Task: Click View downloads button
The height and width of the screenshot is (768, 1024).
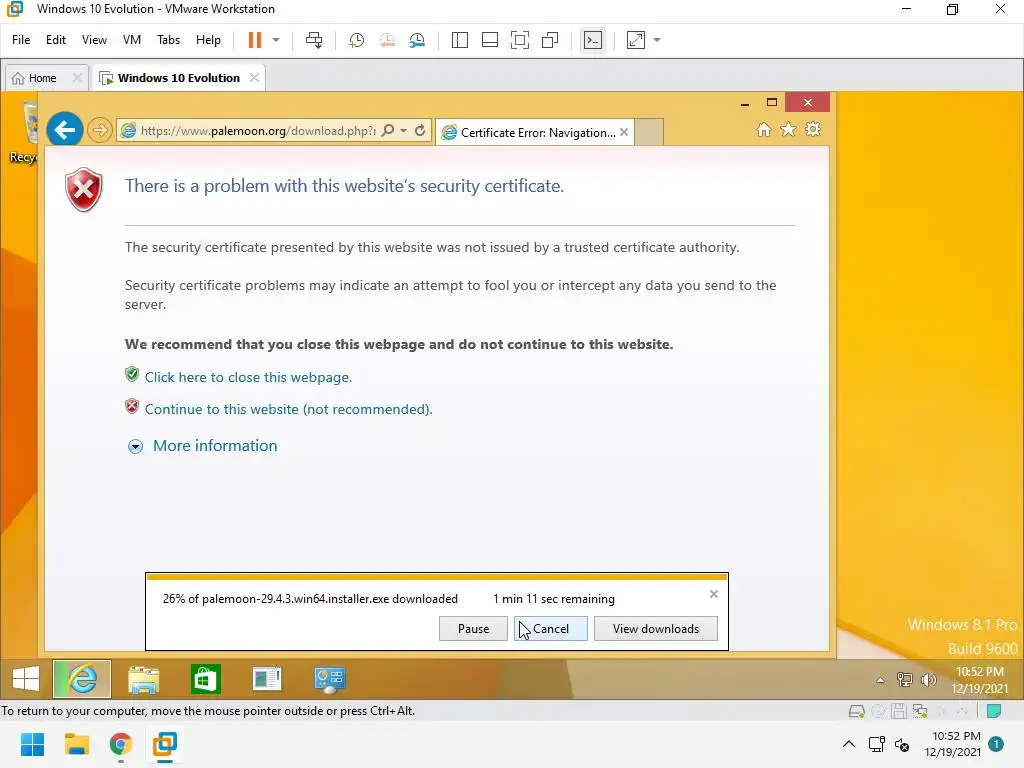Action: point(656,628)
